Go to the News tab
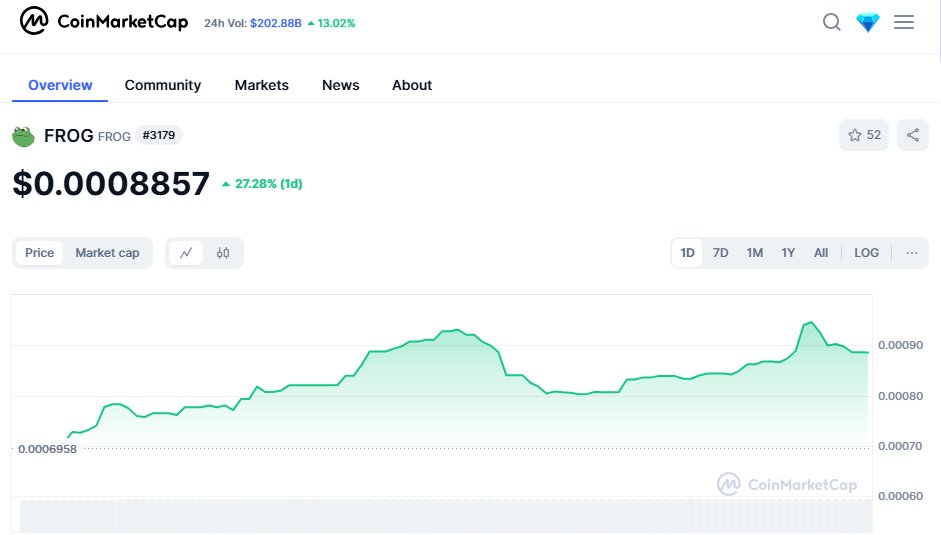The image size is (941, 535). click(340, 85)
